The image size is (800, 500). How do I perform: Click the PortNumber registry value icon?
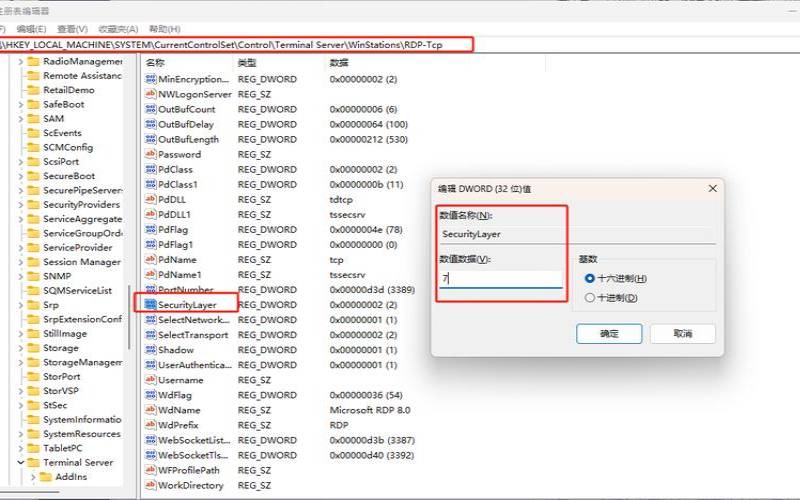pos(151,289)
